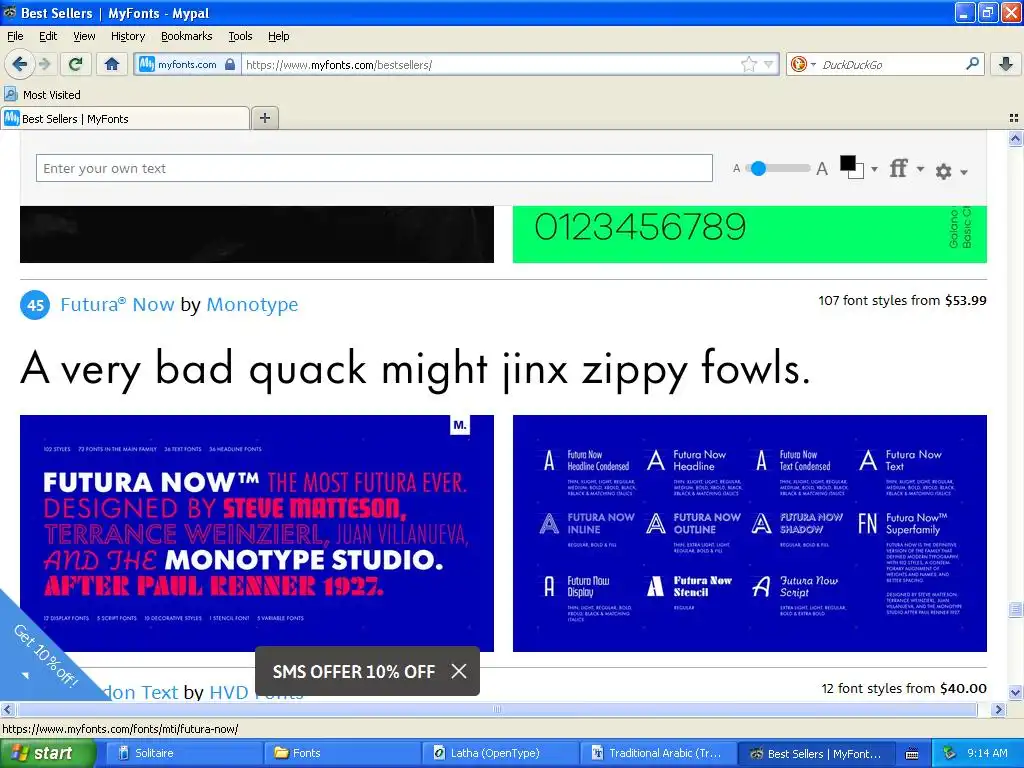Screen dimensions: 1024x768
Task: Click the on-screen keyboard tray icon
Action: pos(912,754)
